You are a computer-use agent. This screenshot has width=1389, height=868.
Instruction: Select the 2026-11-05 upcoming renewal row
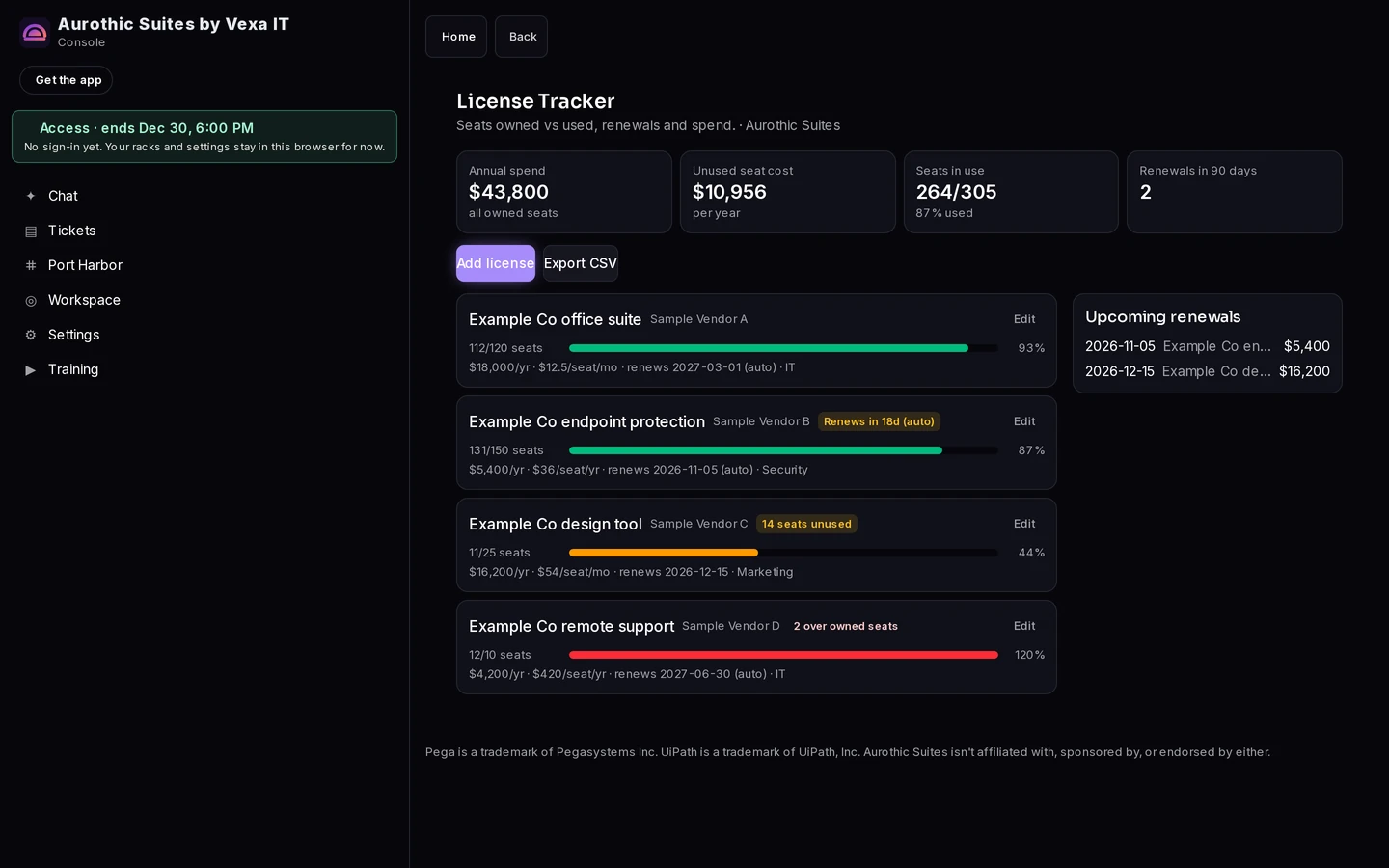[x=1208, y=346]
